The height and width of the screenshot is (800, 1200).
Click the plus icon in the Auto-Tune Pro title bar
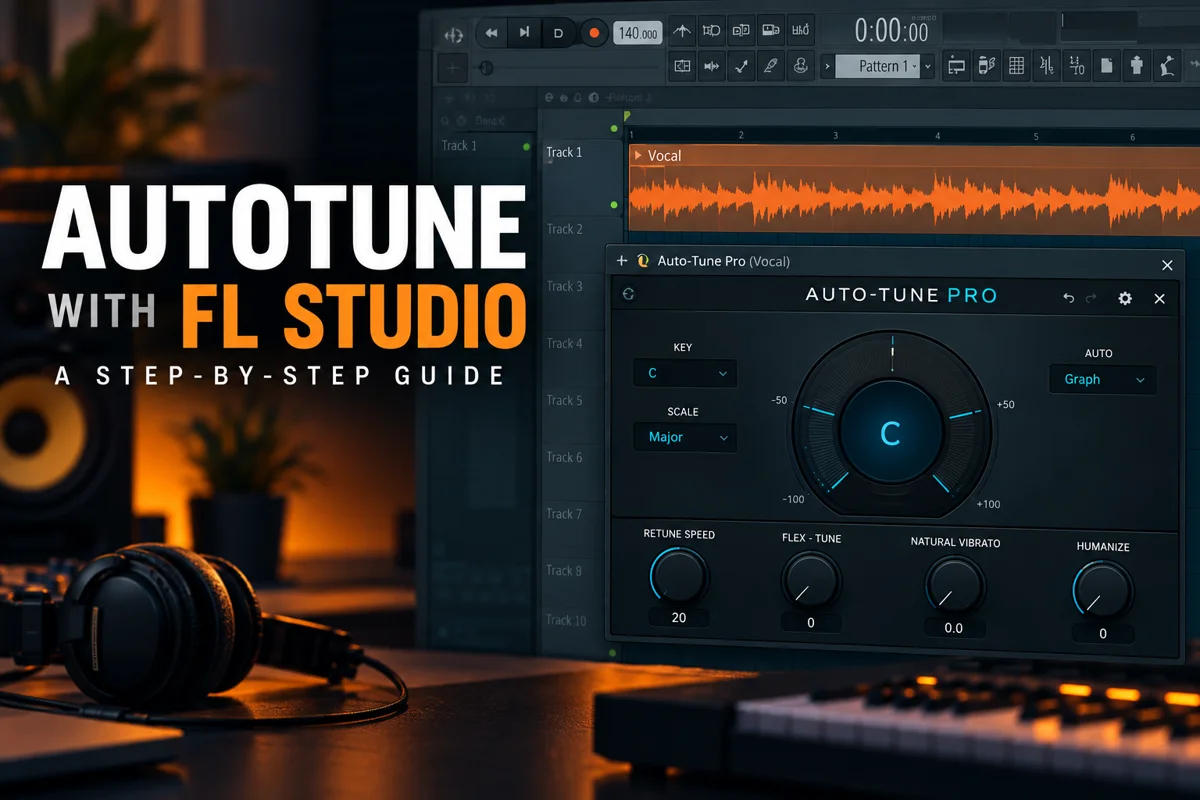(621, 261)
